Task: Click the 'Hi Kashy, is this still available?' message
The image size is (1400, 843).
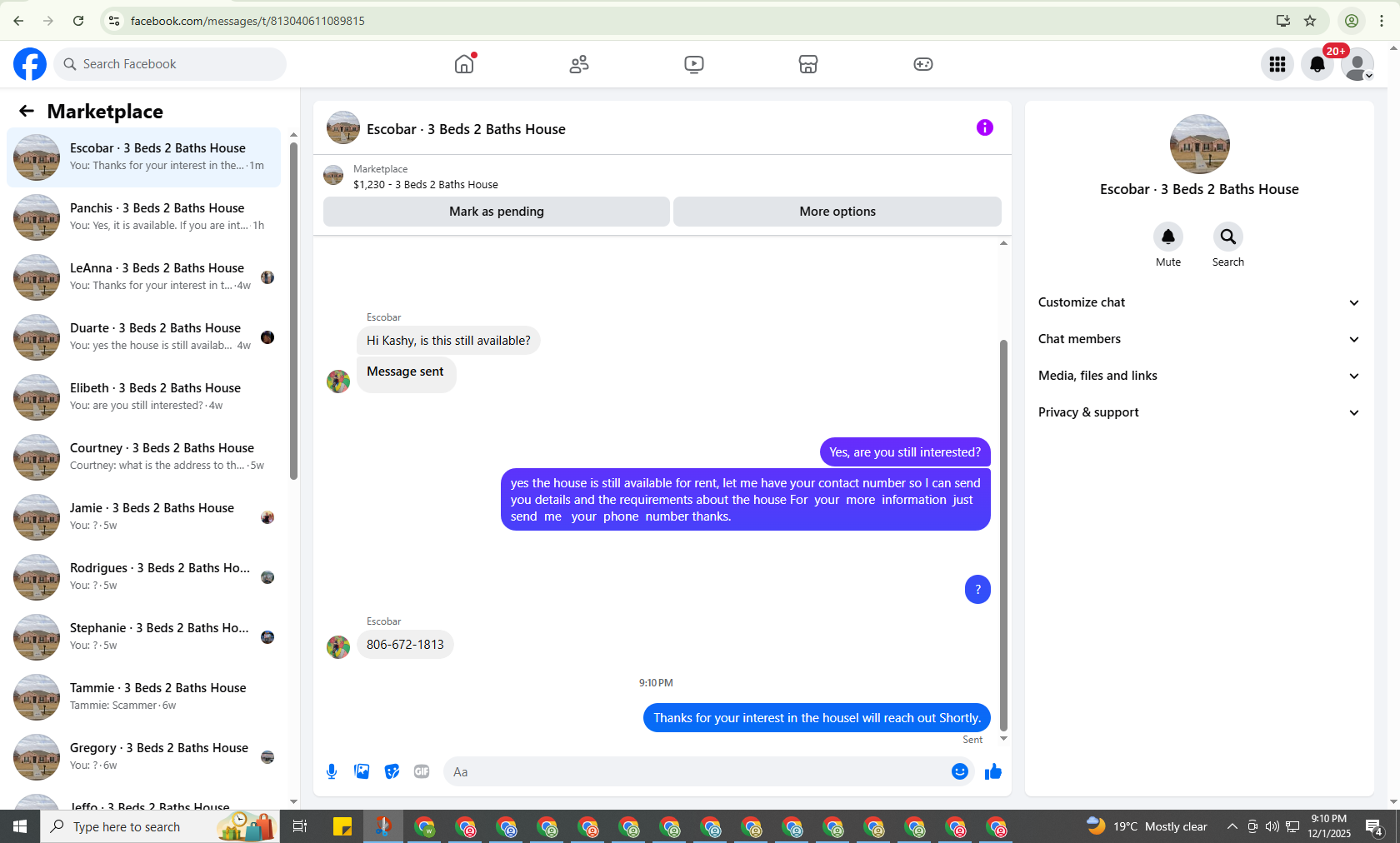Action: [448, 341]
